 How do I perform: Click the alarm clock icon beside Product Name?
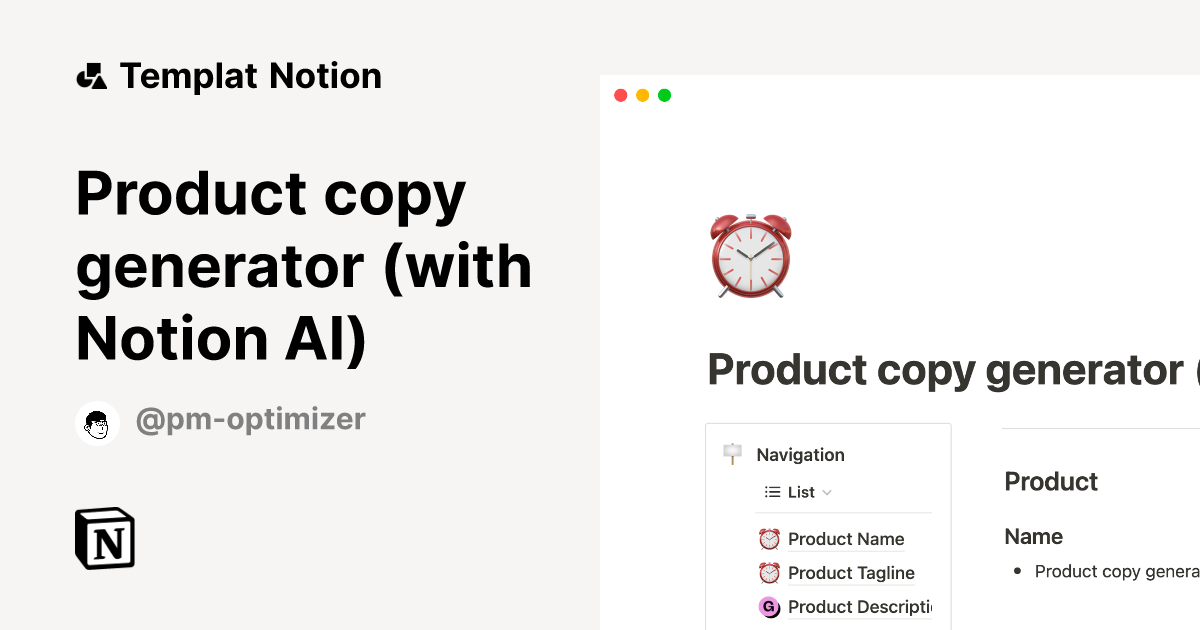point(769,538)
